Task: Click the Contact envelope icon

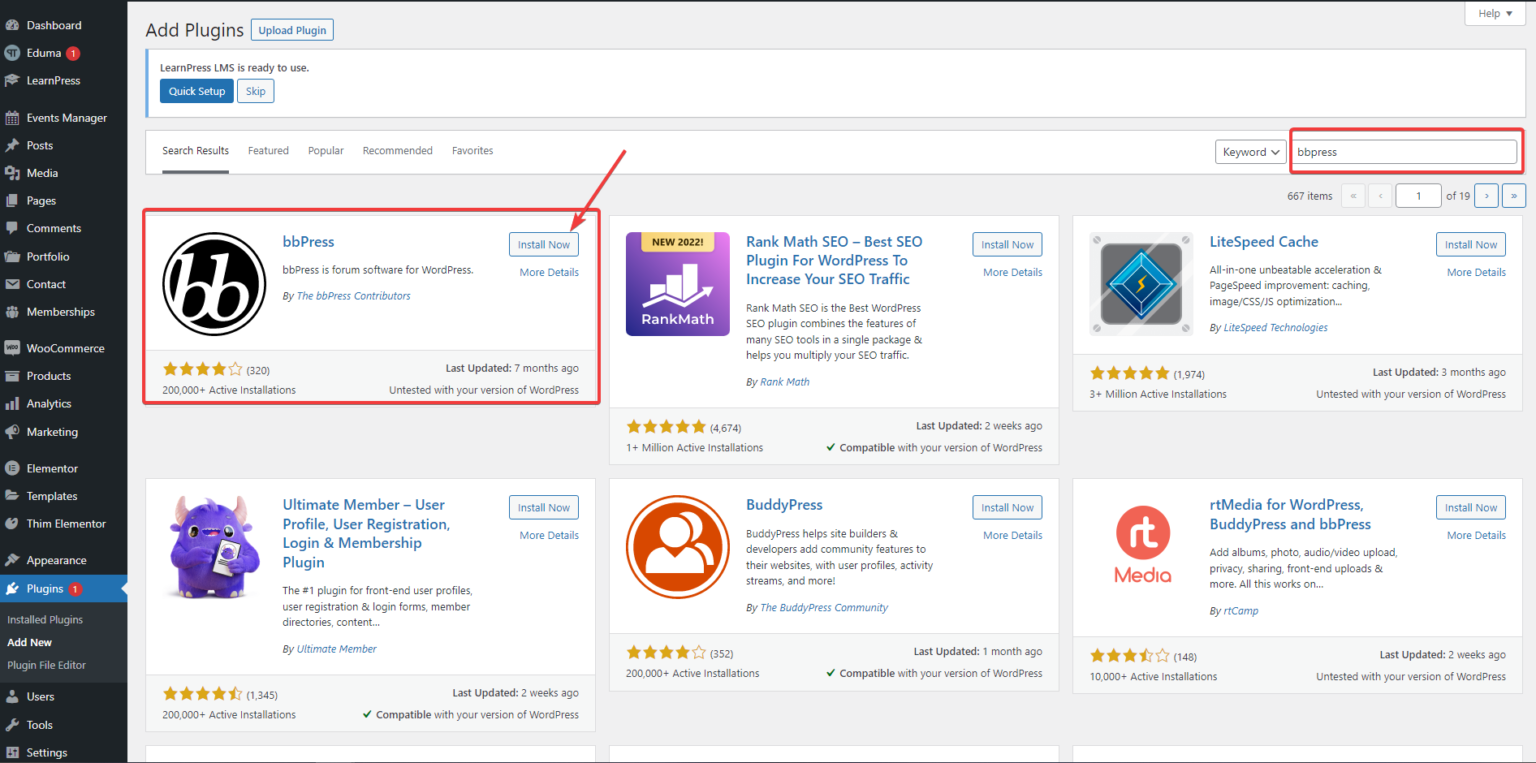Action: click(12, 285)
